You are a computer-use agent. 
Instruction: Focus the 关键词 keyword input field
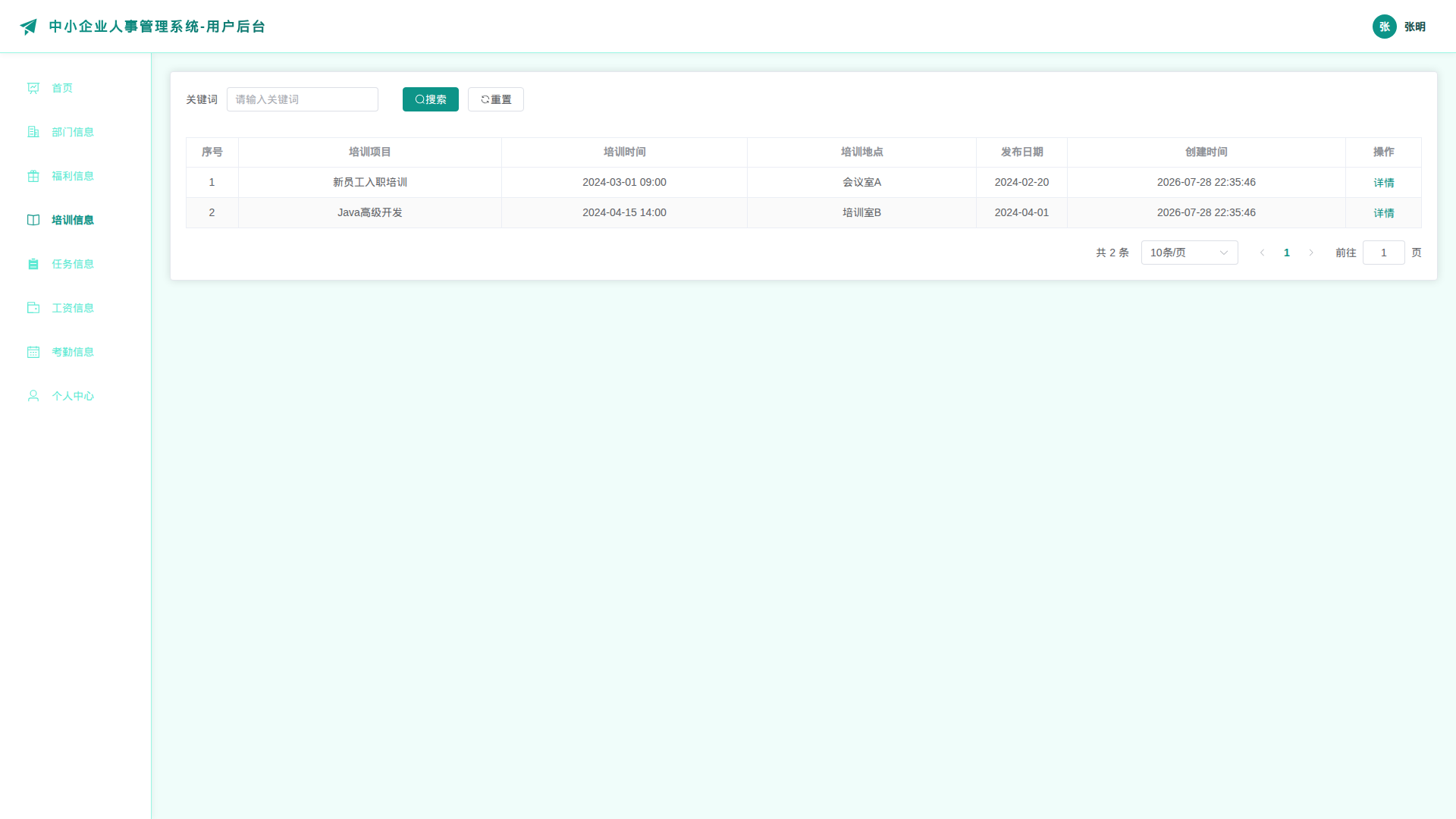(x=303, y=99)
